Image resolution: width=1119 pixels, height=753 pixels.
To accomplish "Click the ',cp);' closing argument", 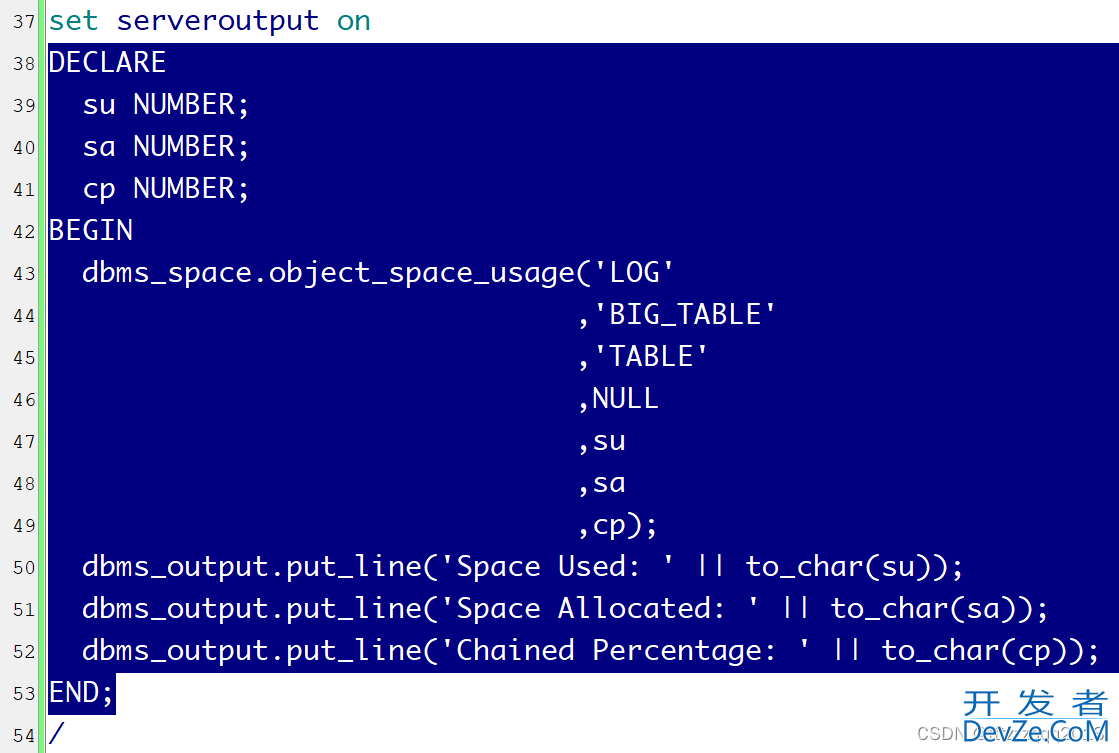I will pos(617,525).
